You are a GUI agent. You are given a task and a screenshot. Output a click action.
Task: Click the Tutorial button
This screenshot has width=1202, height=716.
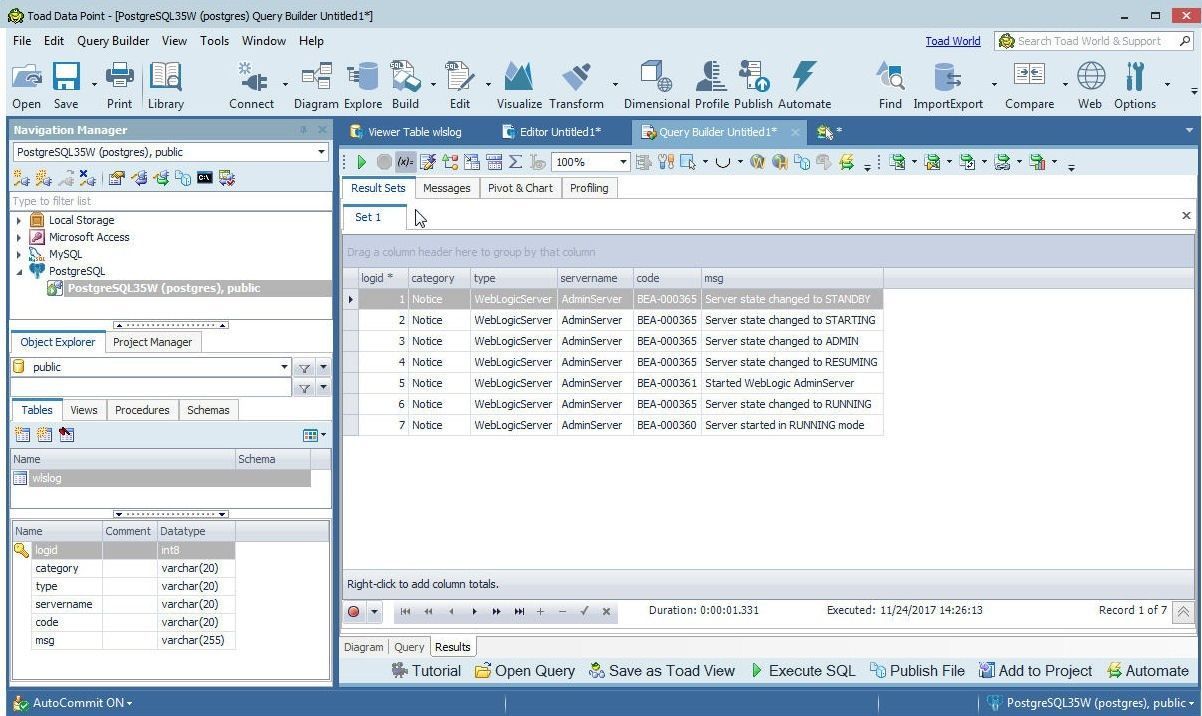pos(426,671)
